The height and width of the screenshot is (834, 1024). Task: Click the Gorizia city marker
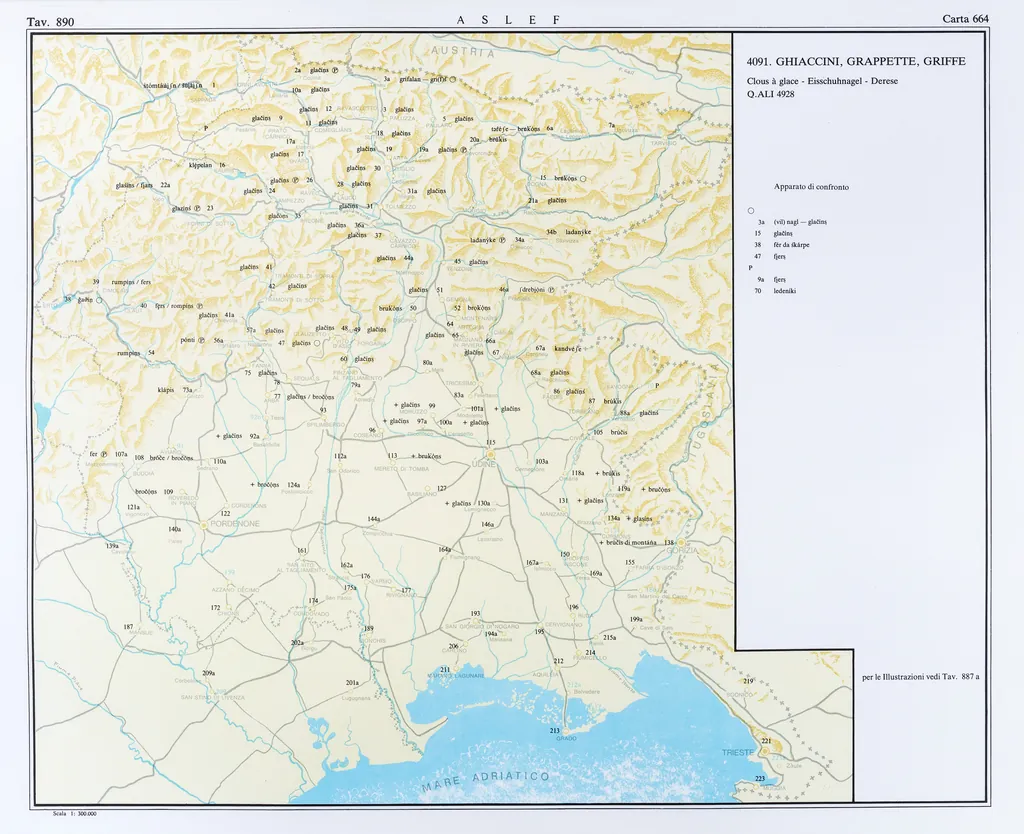pyautogui.click(x=683, y=543)
